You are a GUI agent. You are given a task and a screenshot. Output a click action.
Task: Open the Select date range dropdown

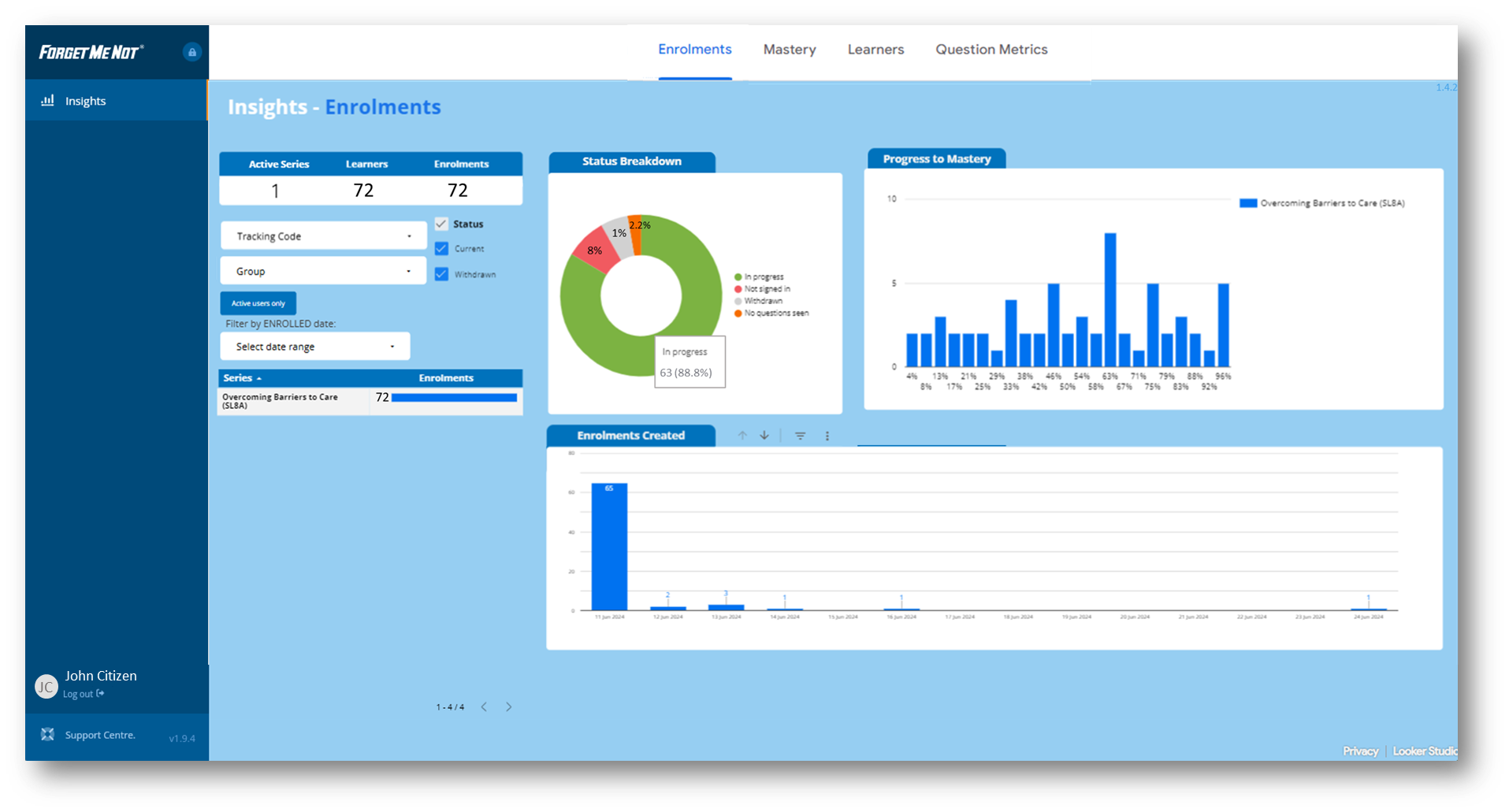click(314, 347)
